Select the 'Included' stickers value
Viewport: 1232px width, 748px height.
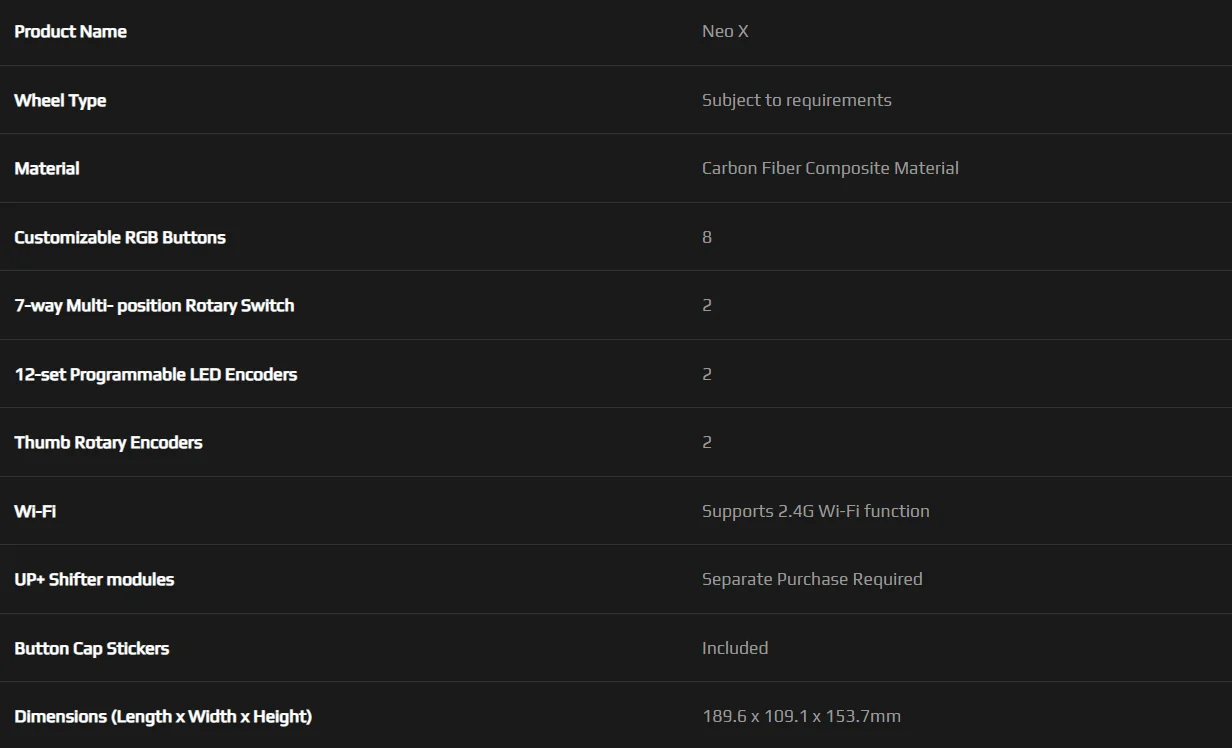[735, 648]
